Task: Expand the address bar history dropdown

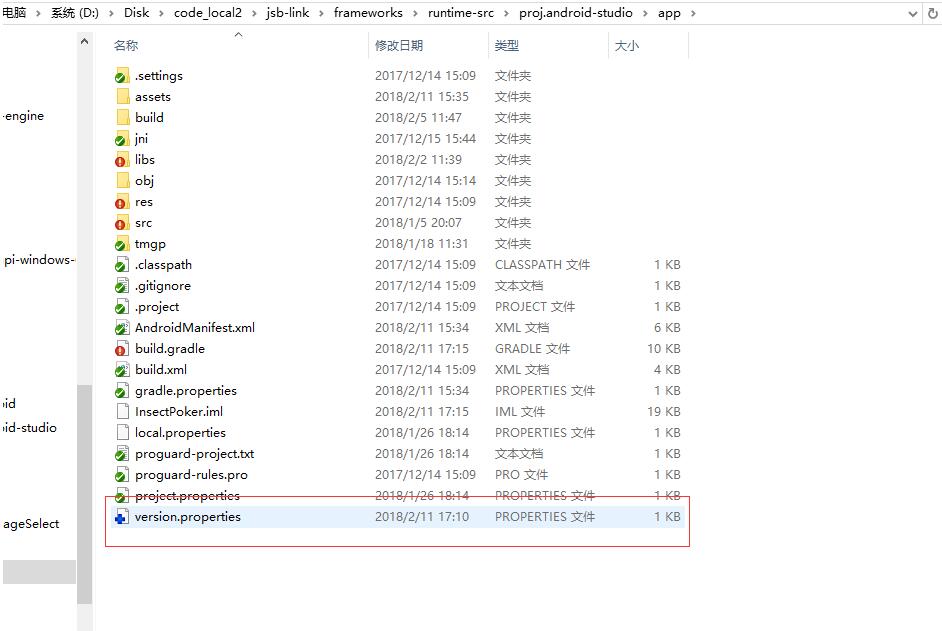Action: [911, 14]
